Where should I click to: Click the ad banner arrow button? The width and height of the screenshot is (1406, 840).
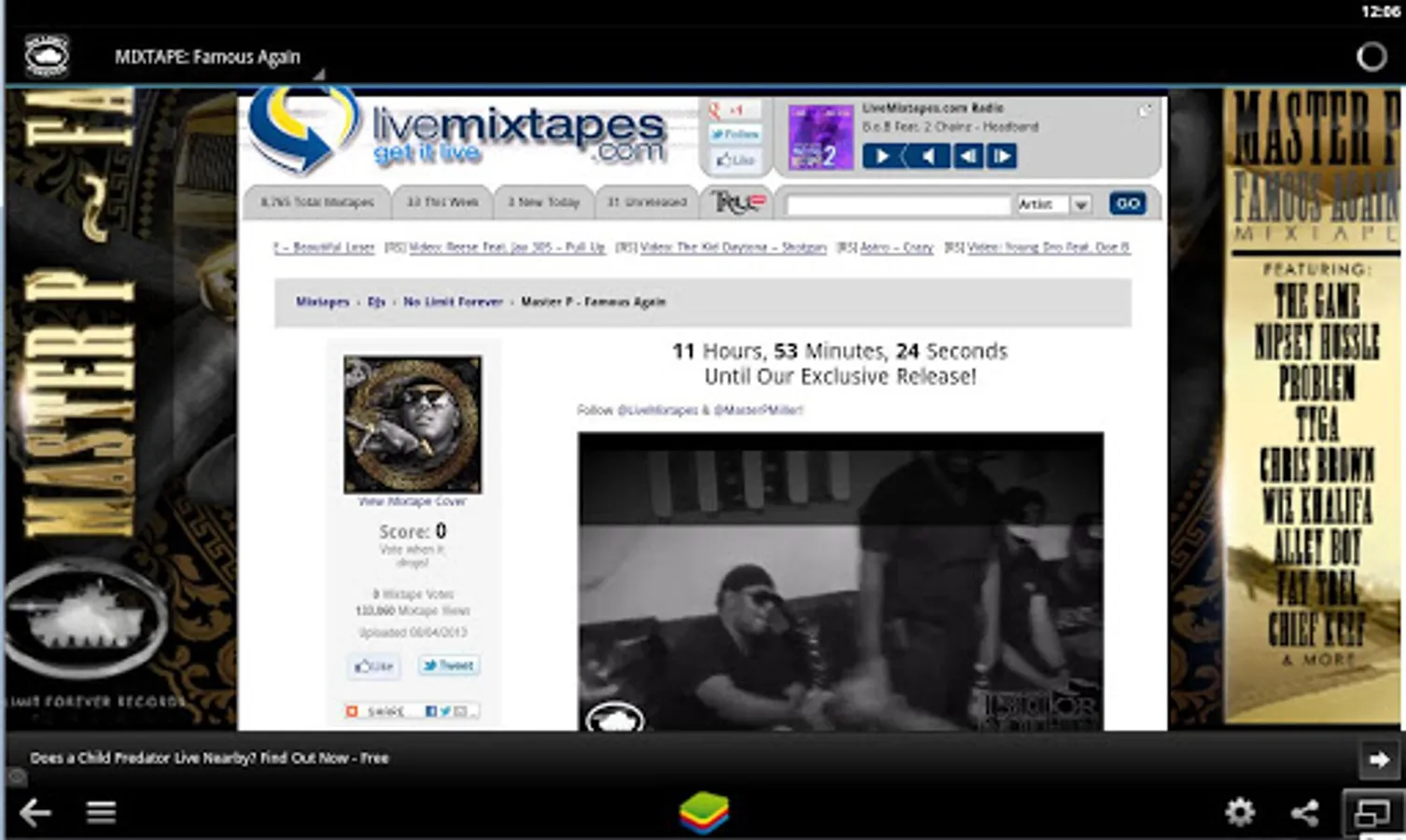tap(1378, 760)
